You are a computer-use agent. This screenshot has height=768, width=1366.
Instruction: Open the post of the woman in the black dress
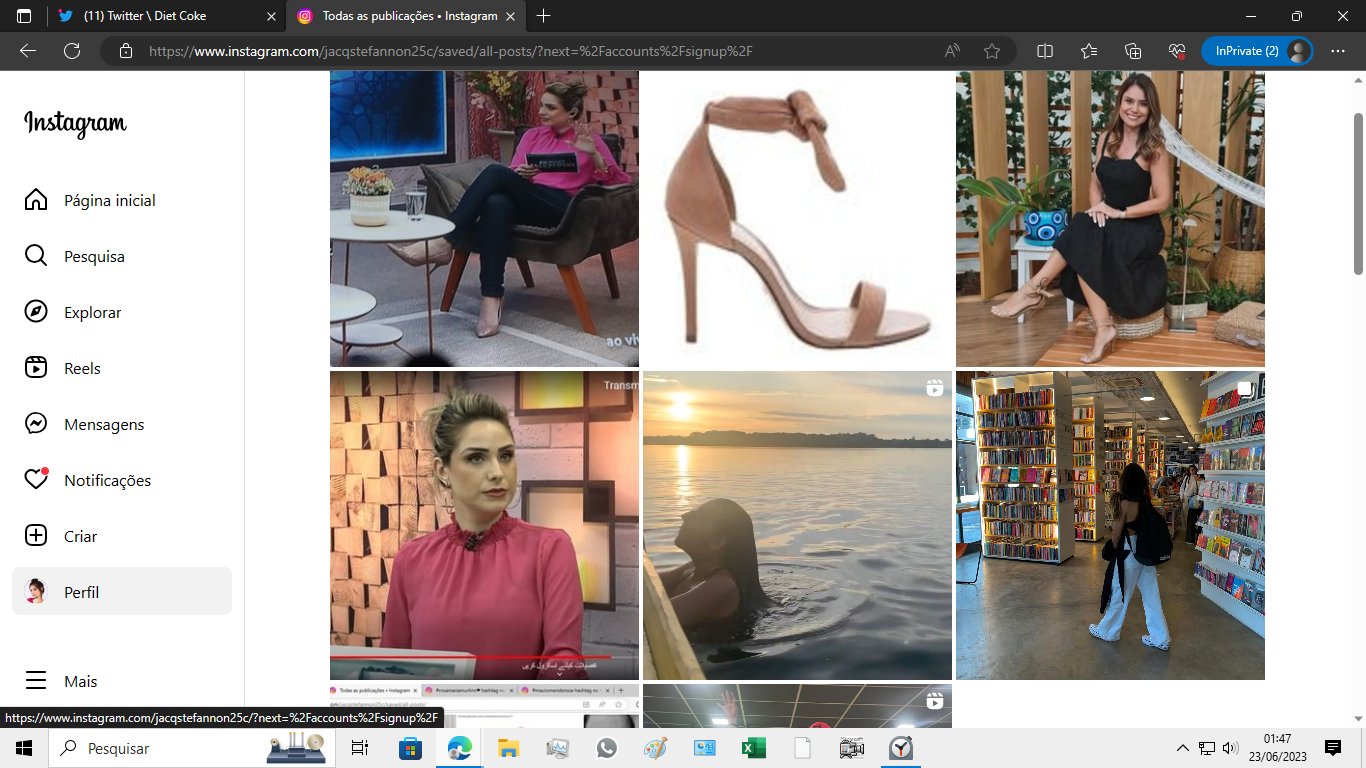coord(1110,219)
